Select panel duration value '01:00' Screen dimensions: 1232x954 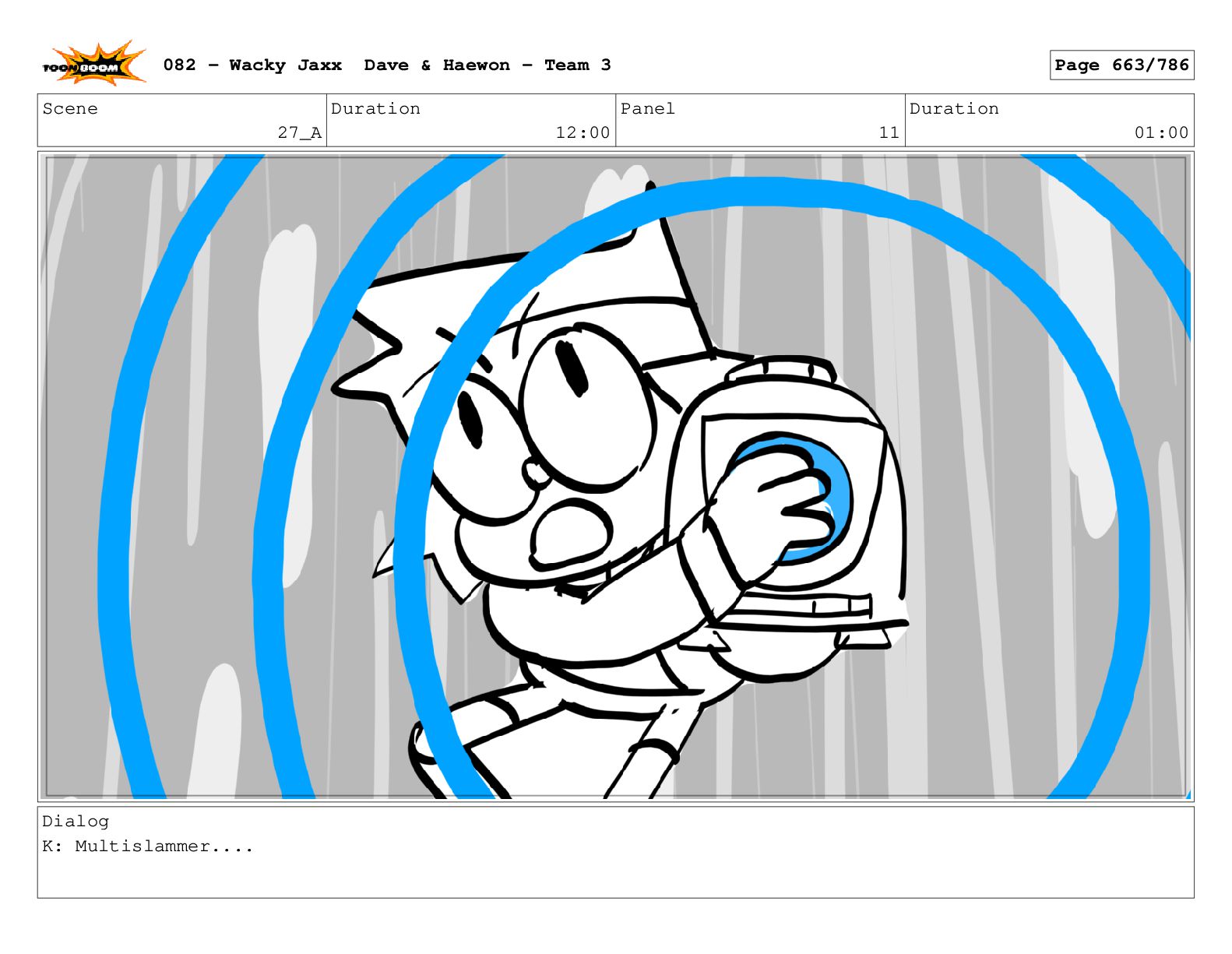point(1161,133)
